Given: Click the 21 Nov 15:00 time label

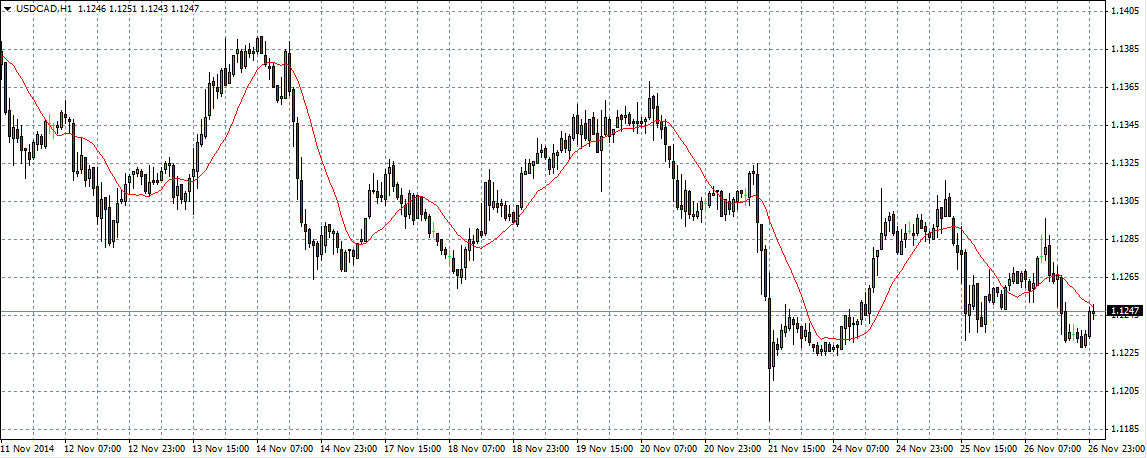Looking at the screenshot, I should [798, 450].
